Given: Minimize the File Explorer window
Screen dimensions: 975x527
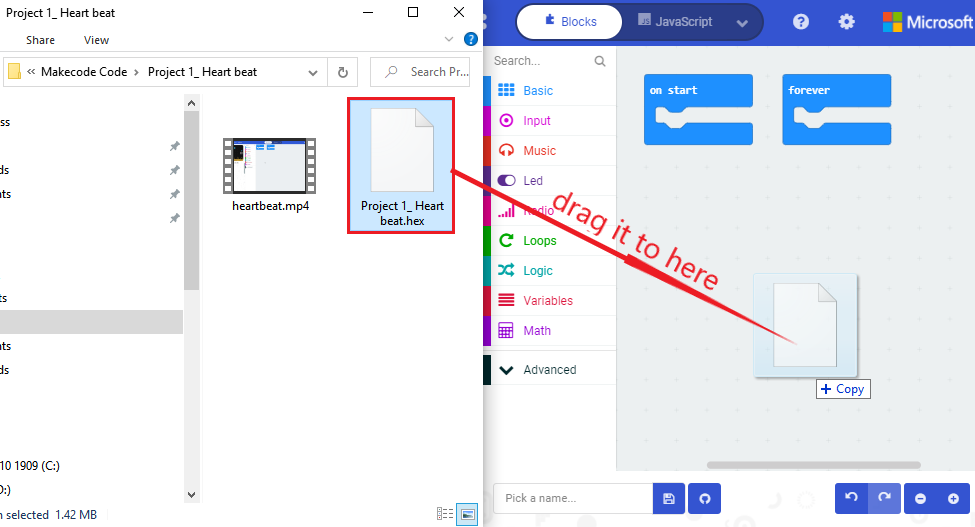Looking at the screenshot, I should pyautogui.click(x=368, y=12).
